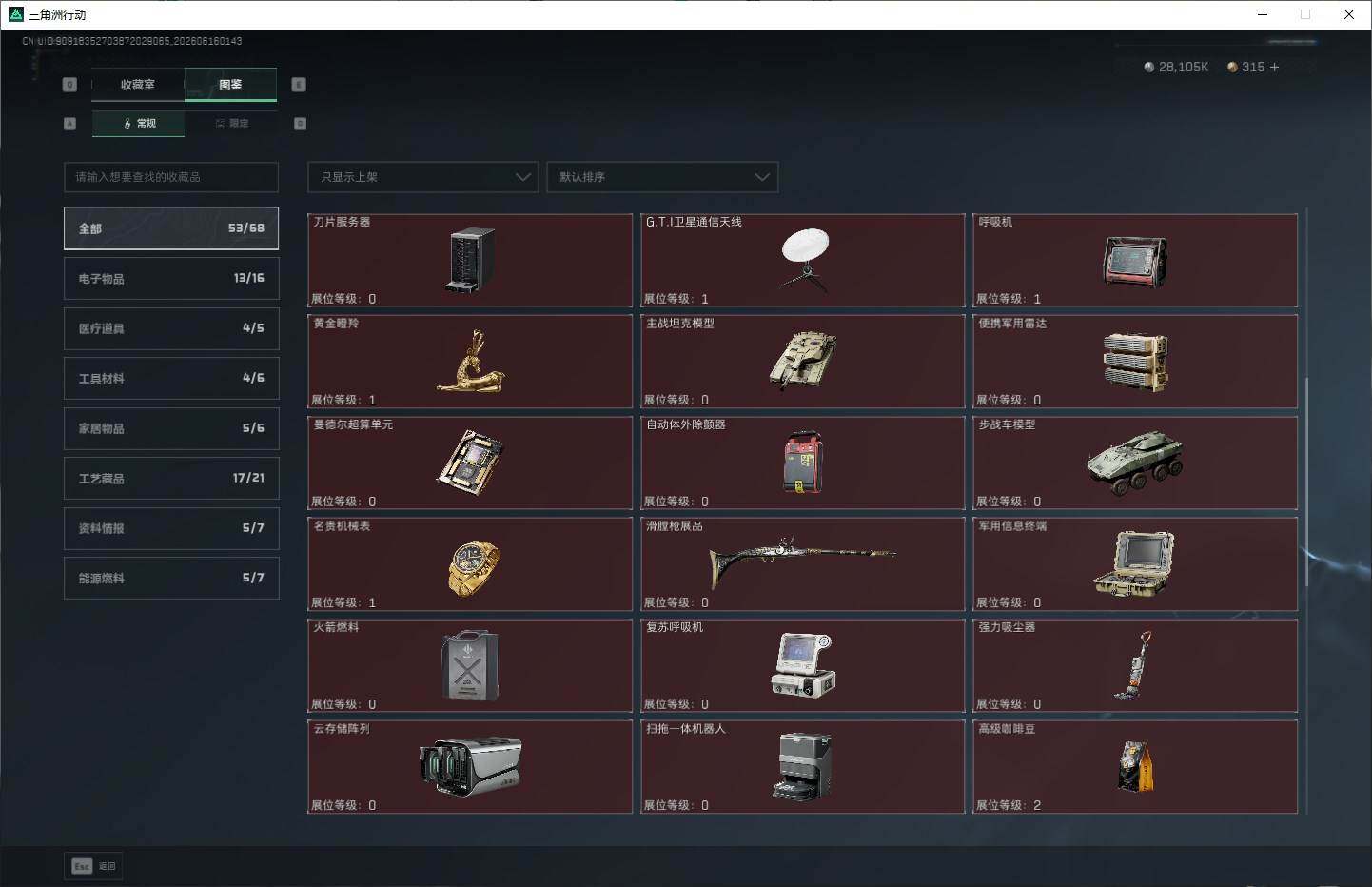The height and width of the screenshot is (887, 1372).
Task: Switch to the 图鉴 tab
Action: [230, 85]
